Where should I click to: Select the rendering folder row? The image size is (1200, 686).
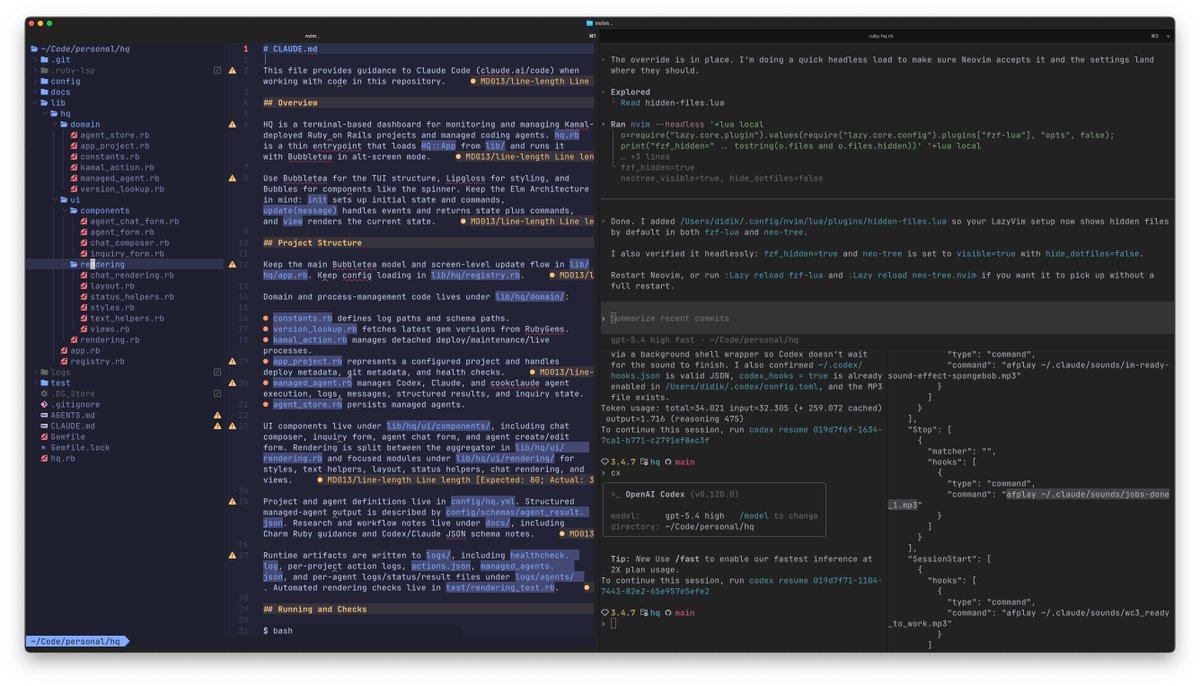pos(125,264)
